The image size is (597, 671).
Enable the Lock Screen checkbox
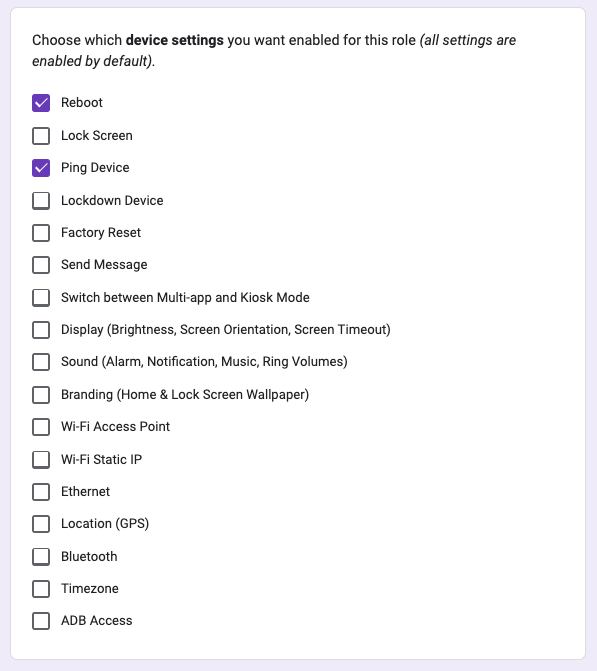[x=41, y=136]
